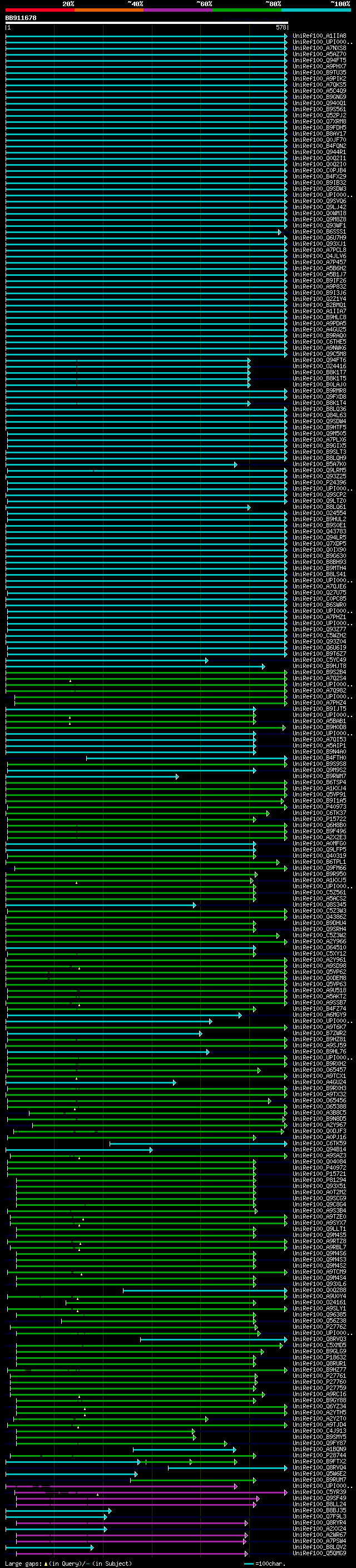Open hit UniRef100_A7NXS8
Image resolution: width=356 pixels, height=1568 pixels.
click(319, 48)
